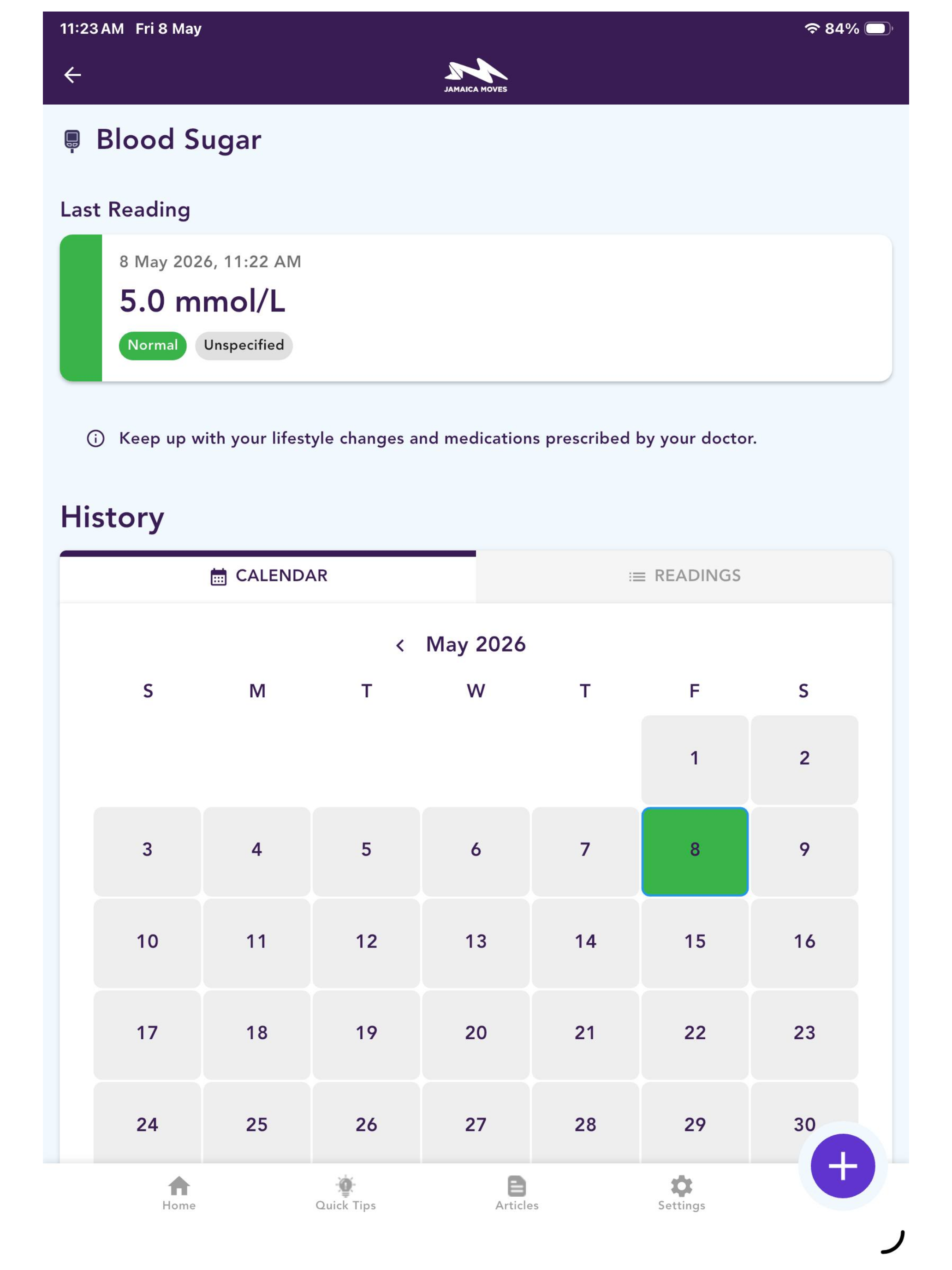The width and height of the screenshot is (952, 1270).
Task: Open the Articles icon
Action: pyautogui.click(x=517, y=1186)
